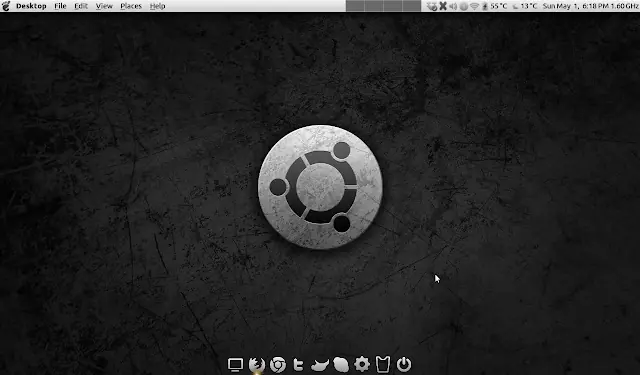Open the File menu

pos(60,6)
